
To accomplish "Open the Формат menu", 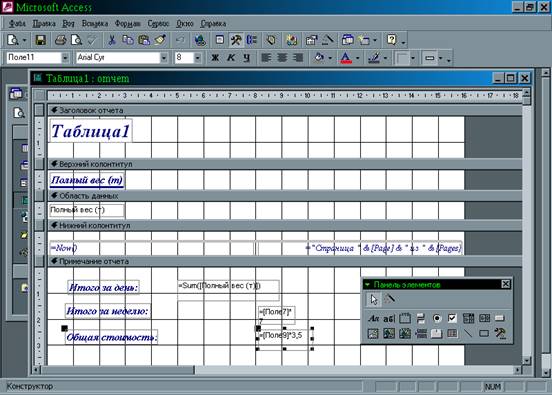I will 127,24.
